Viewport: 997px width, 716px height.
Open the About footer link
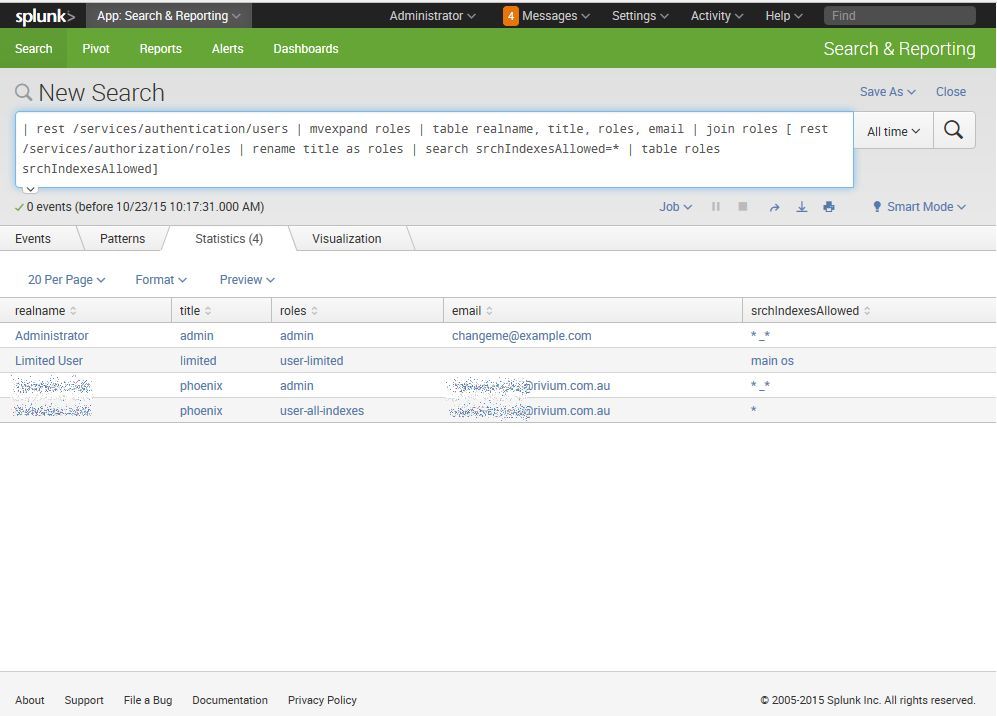point(30,700)
